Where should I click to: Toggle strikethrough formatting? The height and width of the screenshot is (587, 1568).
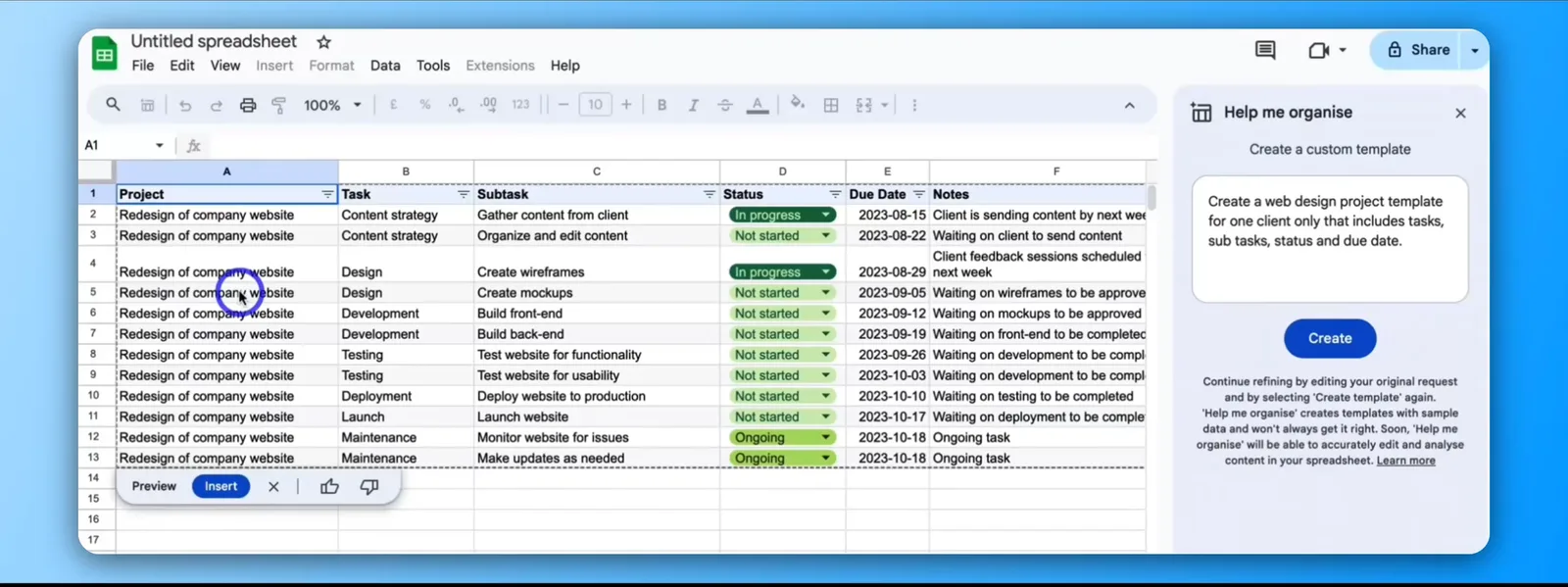[x=725, y=105]
